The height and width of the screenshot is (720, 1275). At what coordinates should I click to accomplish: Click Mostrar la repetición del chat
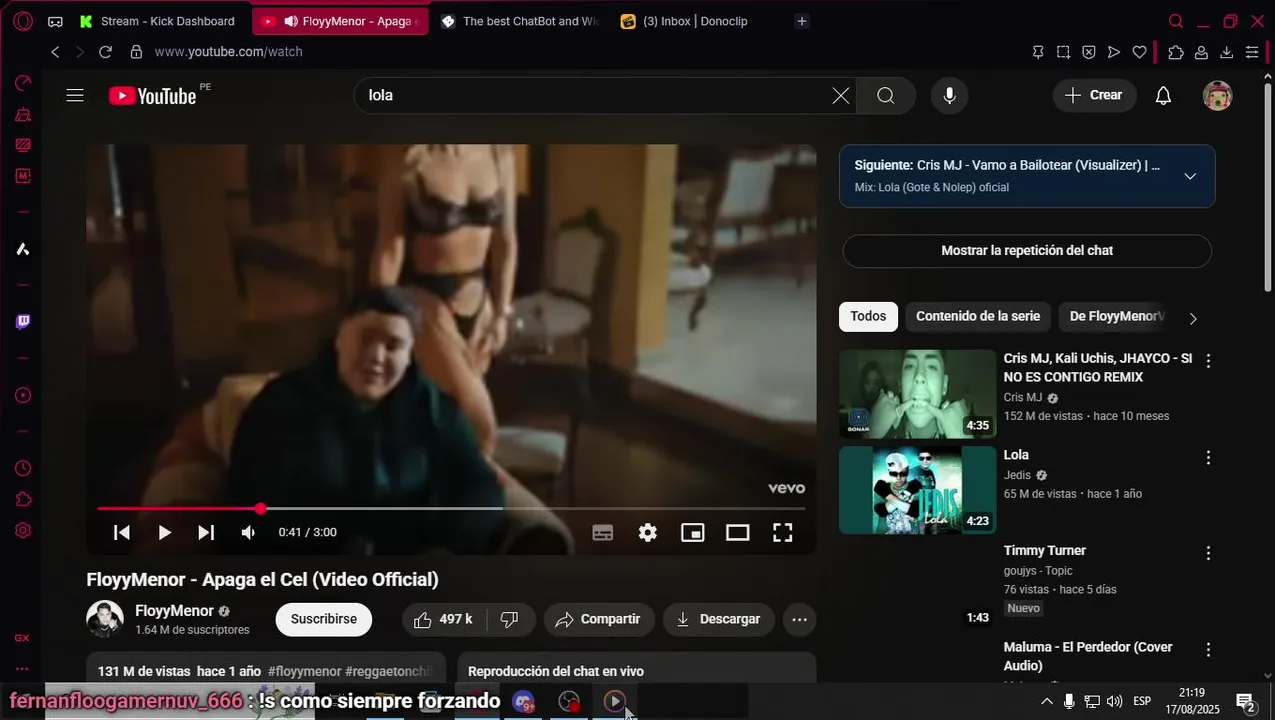[x=1027, y=251]
